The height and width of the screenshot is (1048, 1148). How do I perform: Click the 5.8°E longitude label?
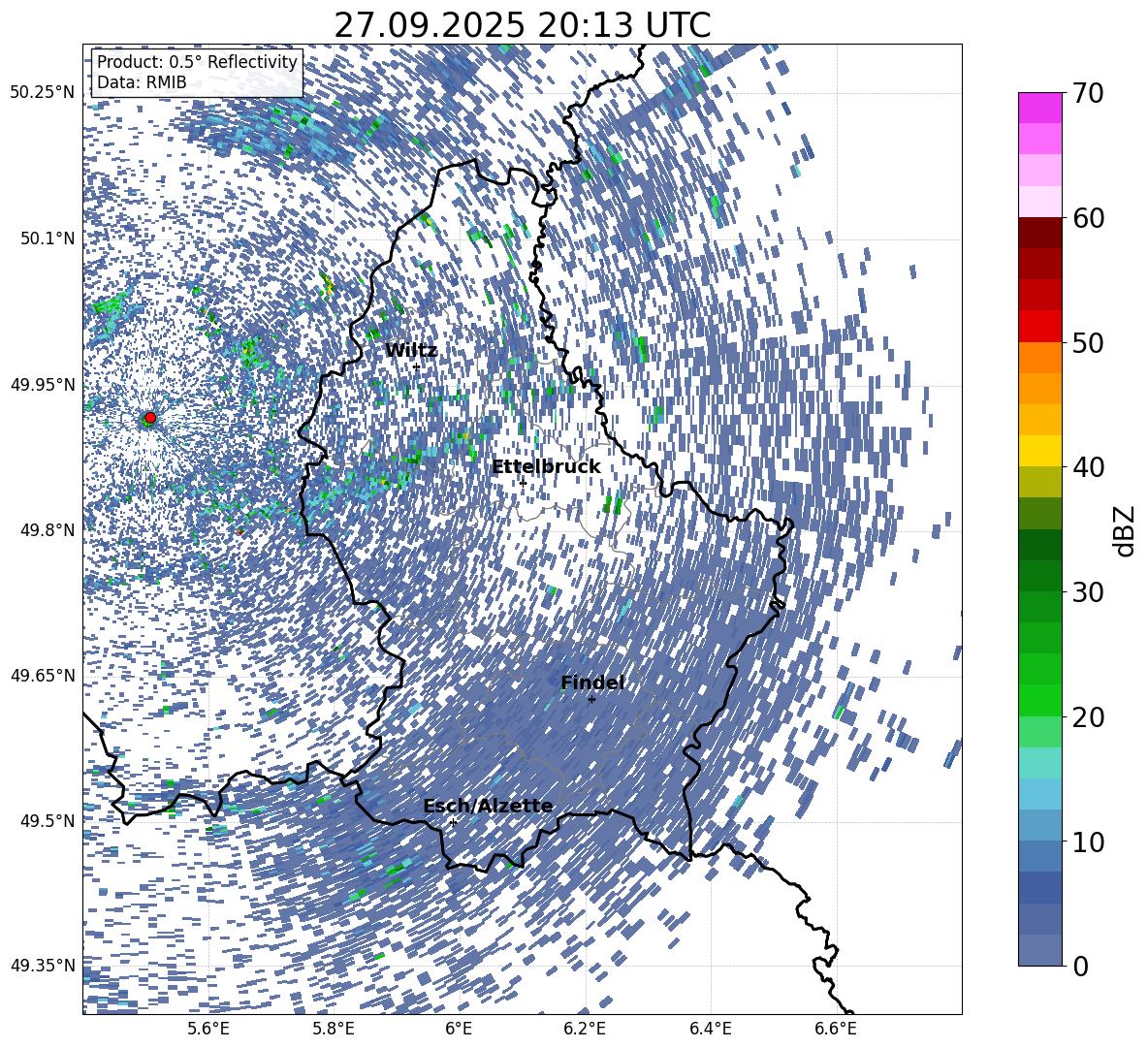[x=334, y=1029]
